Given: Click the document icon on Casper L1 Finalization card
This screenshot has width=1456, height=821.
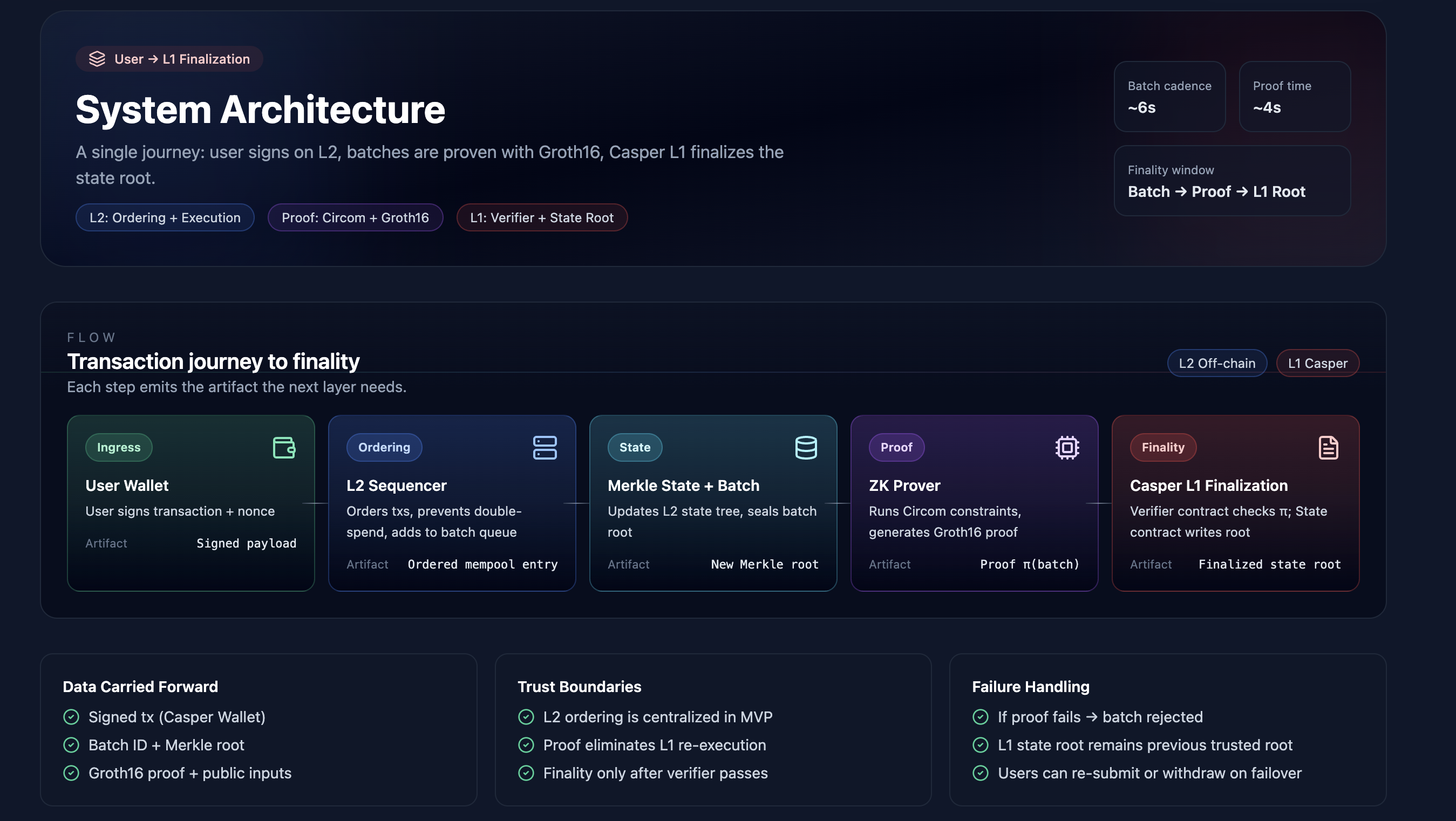Looking at the screenshot, I should click(1328, 448).
